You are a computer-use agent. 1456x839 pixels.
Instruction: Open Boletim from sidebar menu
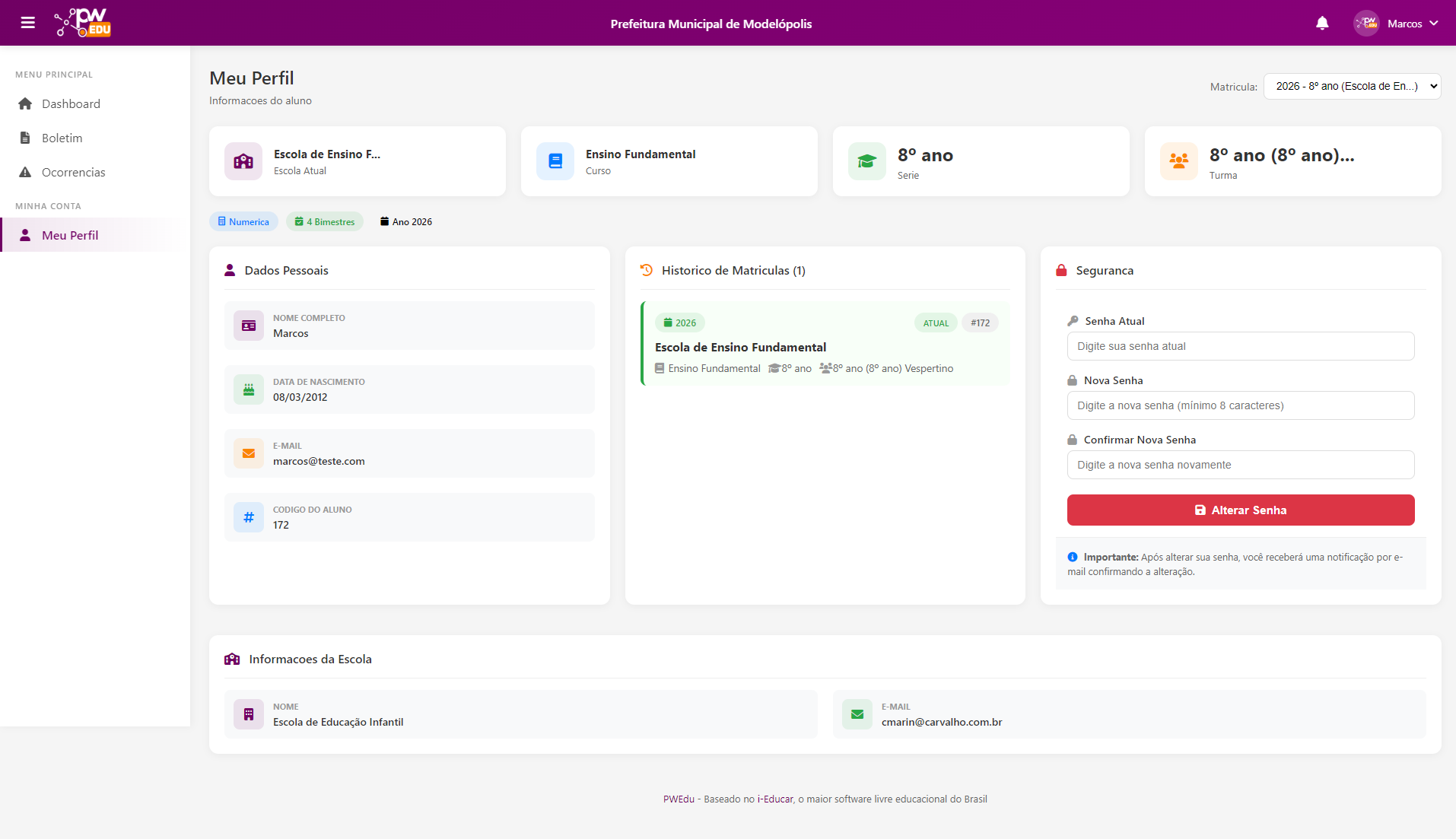point(62,138)
